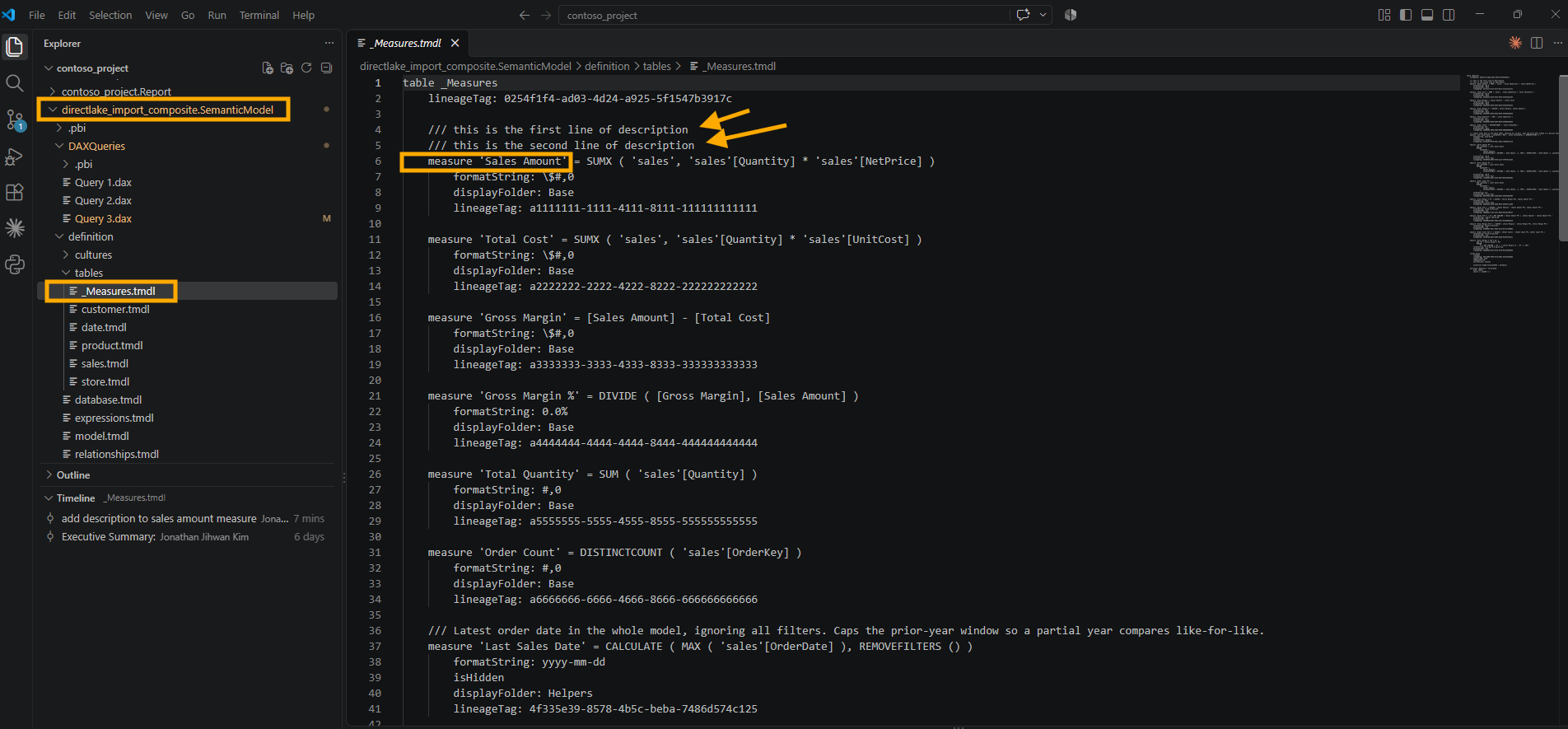Expand contoso_project.Report folder
Screen dimensions: 1568x729
tap(54, 91)
